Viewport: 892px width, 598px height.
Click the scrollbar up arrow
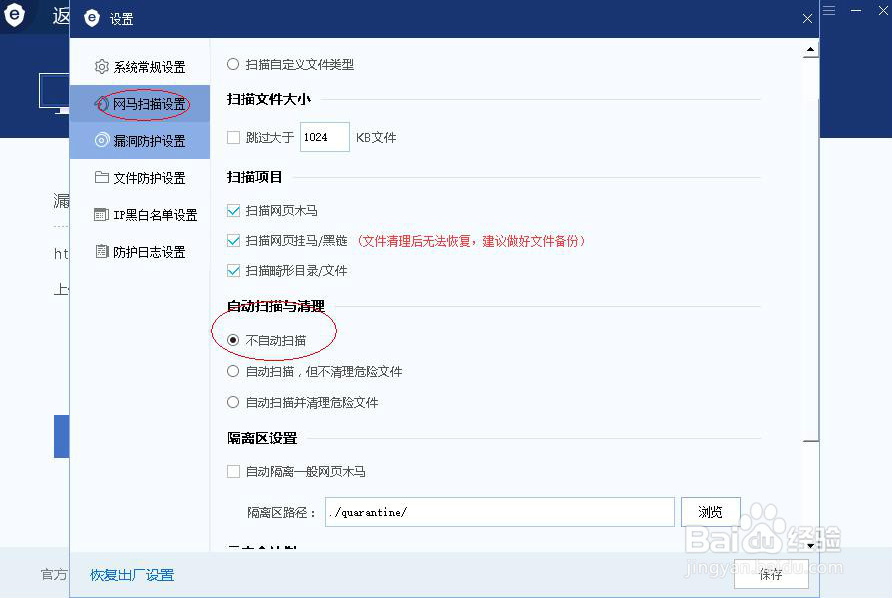click(810, 51)
